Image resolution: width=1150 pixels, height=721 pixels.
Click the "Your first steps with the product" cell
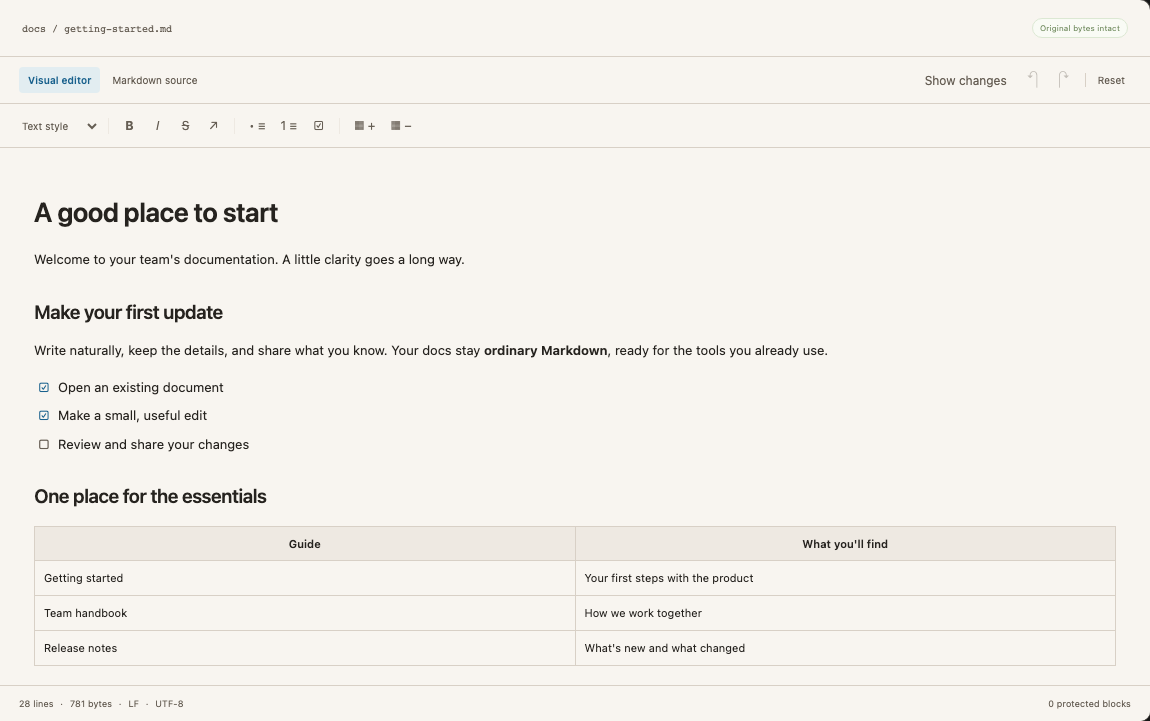(845, 579)
